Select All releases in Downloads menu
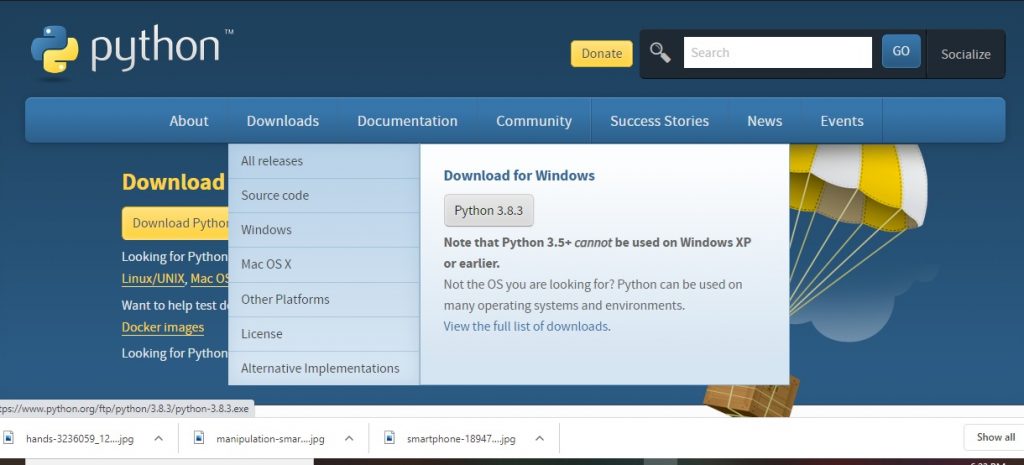 pyautogui.click(x=324, y=161)
